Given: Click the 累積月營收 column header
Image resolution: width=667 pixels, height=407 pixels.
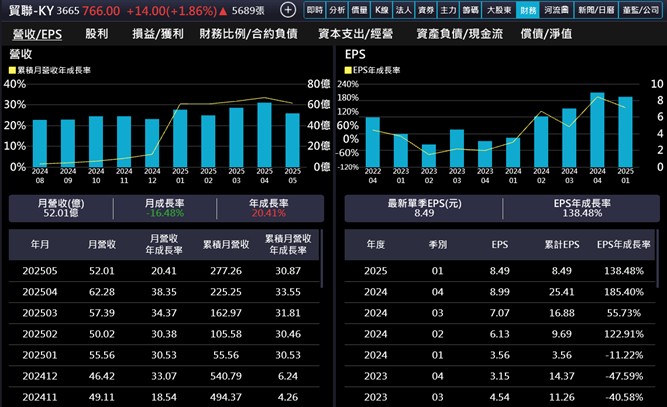Looking at the screenshot, I should [x=226, y=245].
